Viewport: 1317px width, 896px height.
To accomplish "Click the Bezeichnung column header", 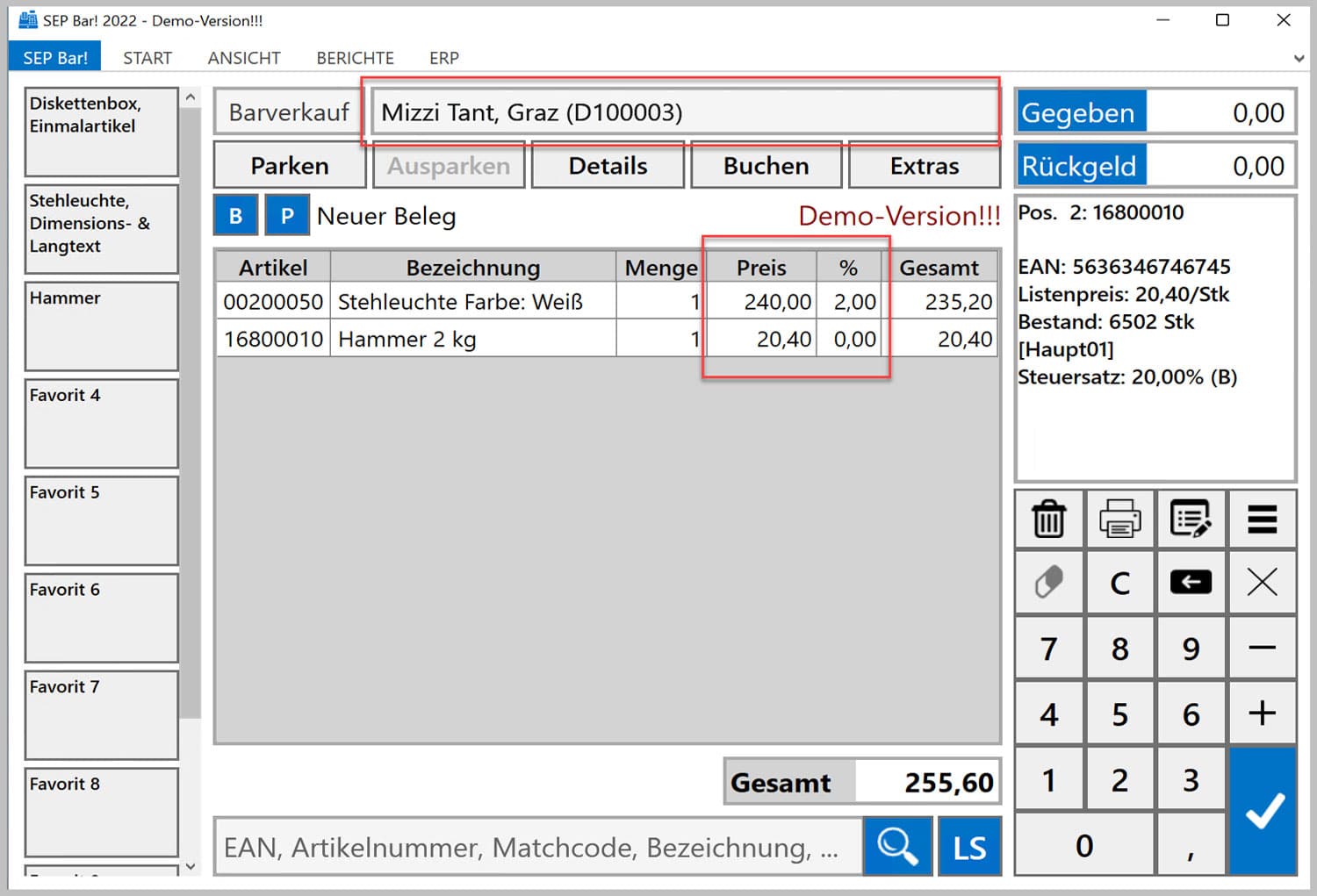I will click(473, 267).
